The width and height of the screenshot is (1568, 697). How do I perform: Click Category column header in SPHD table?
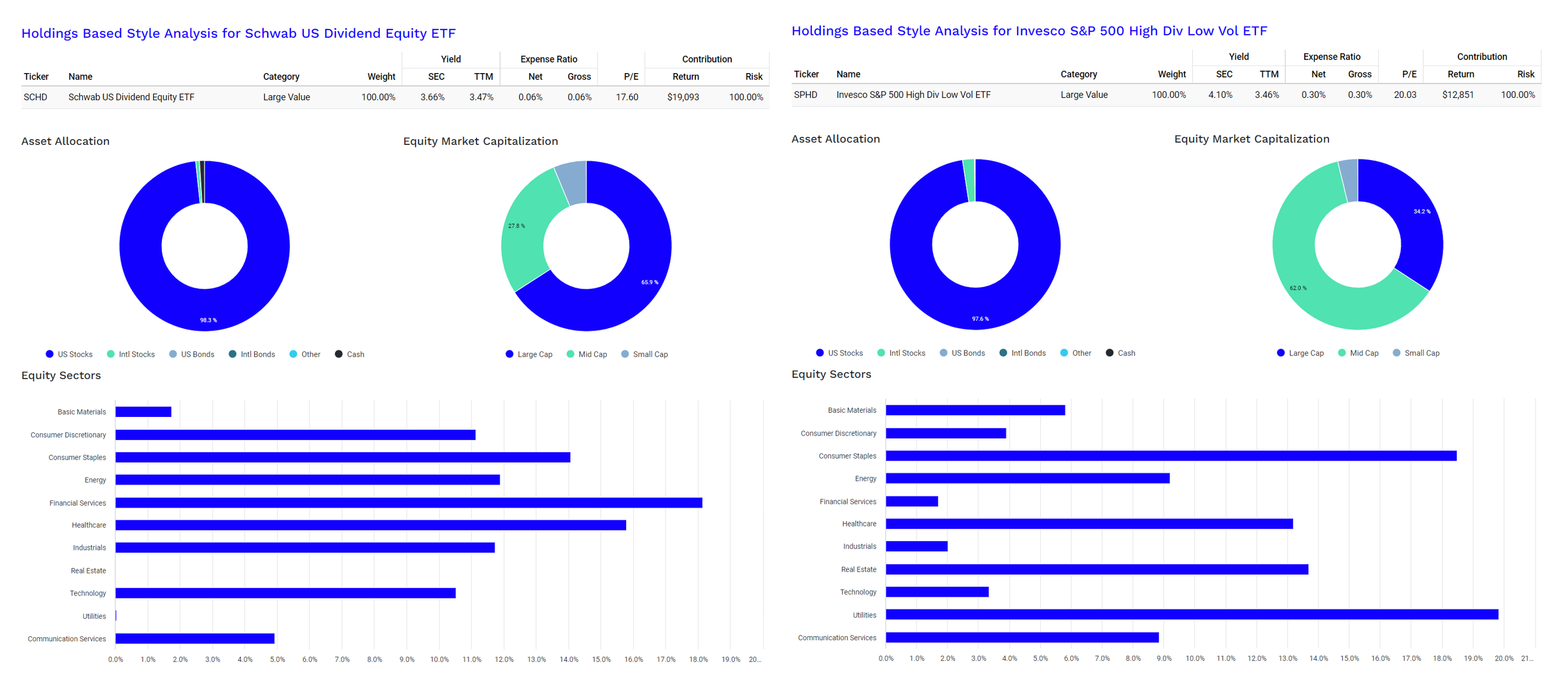[1079, 74]
